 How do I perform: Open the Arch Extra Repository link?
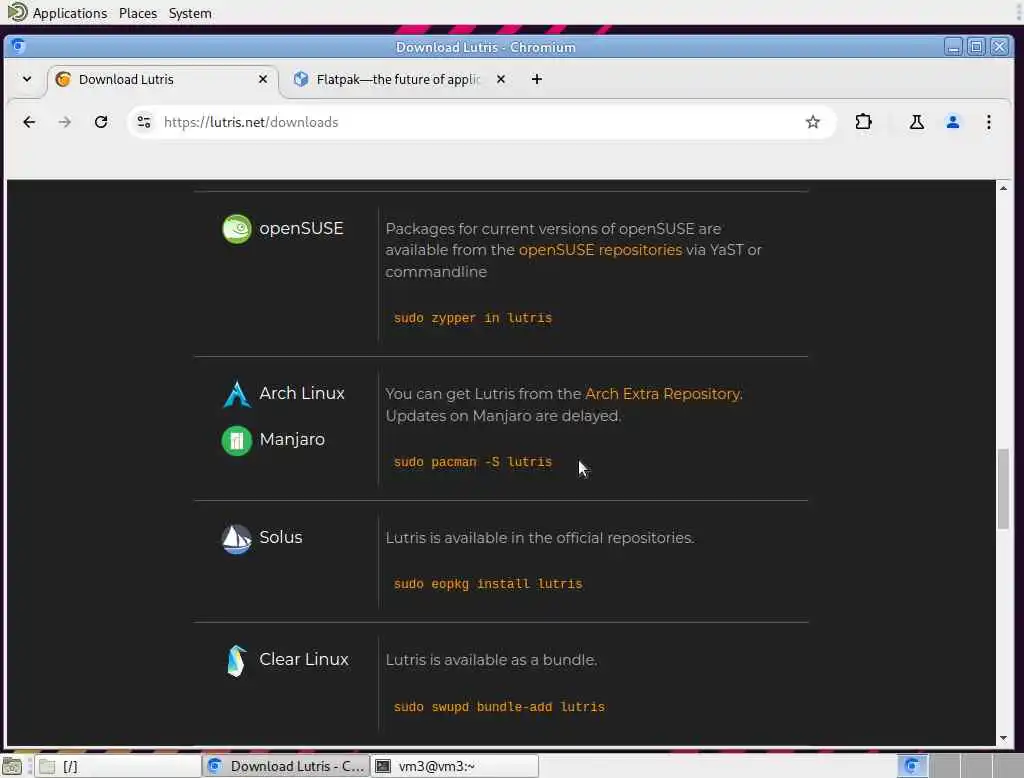664,394
